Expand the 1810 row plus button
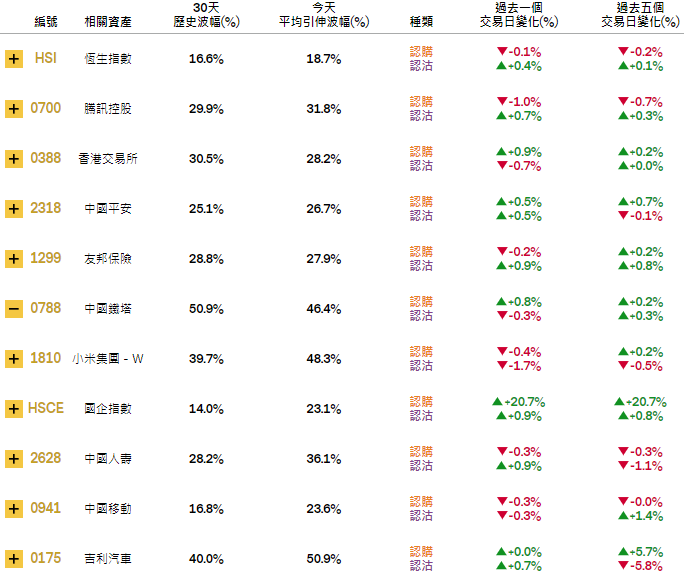Viewport: 684px width, 579px height. [14, 359]
